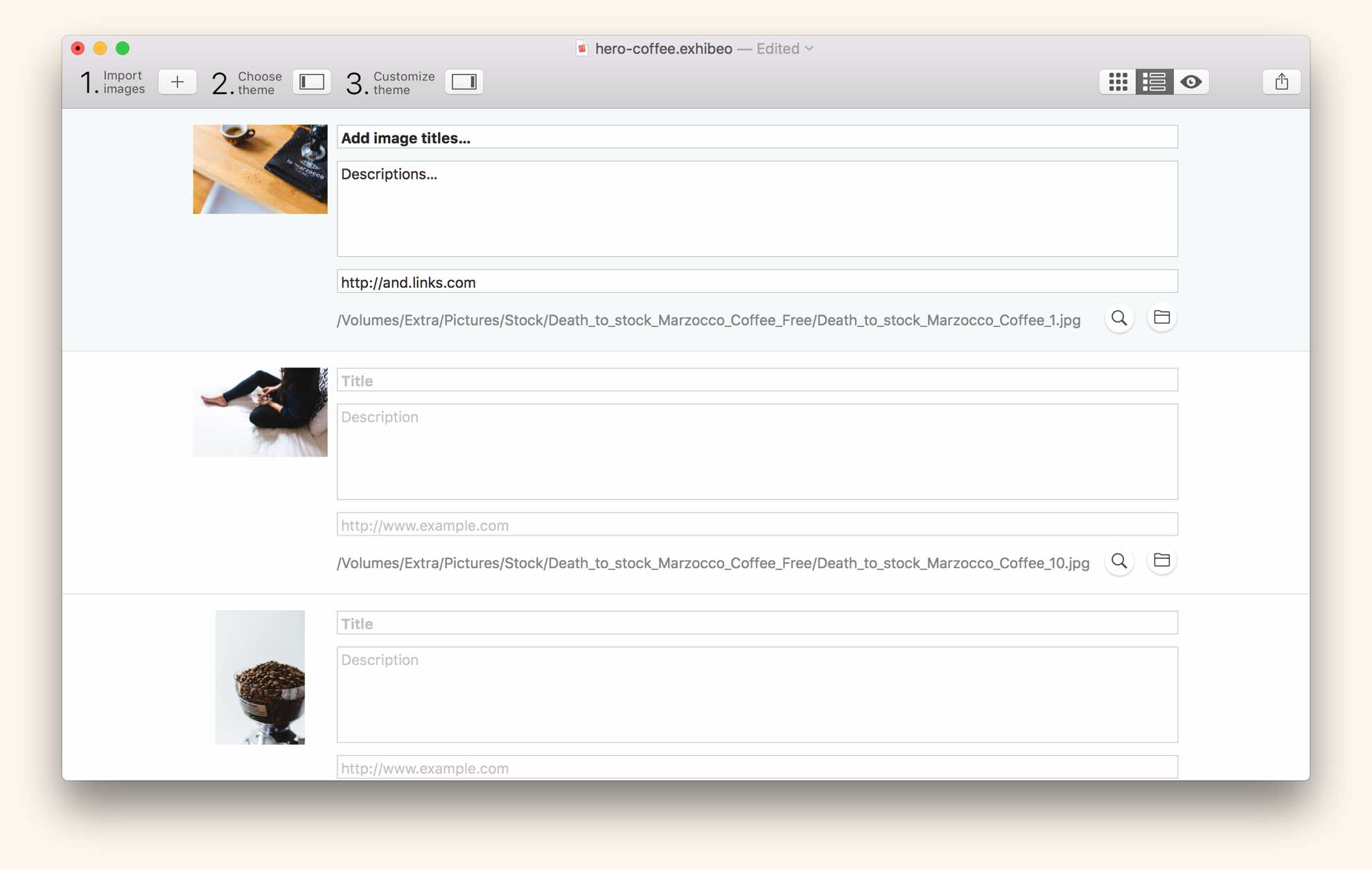Click the hero-coffee.exhibeo document icon
Viewport: 1372px width, 870px height.
[582, 48]
